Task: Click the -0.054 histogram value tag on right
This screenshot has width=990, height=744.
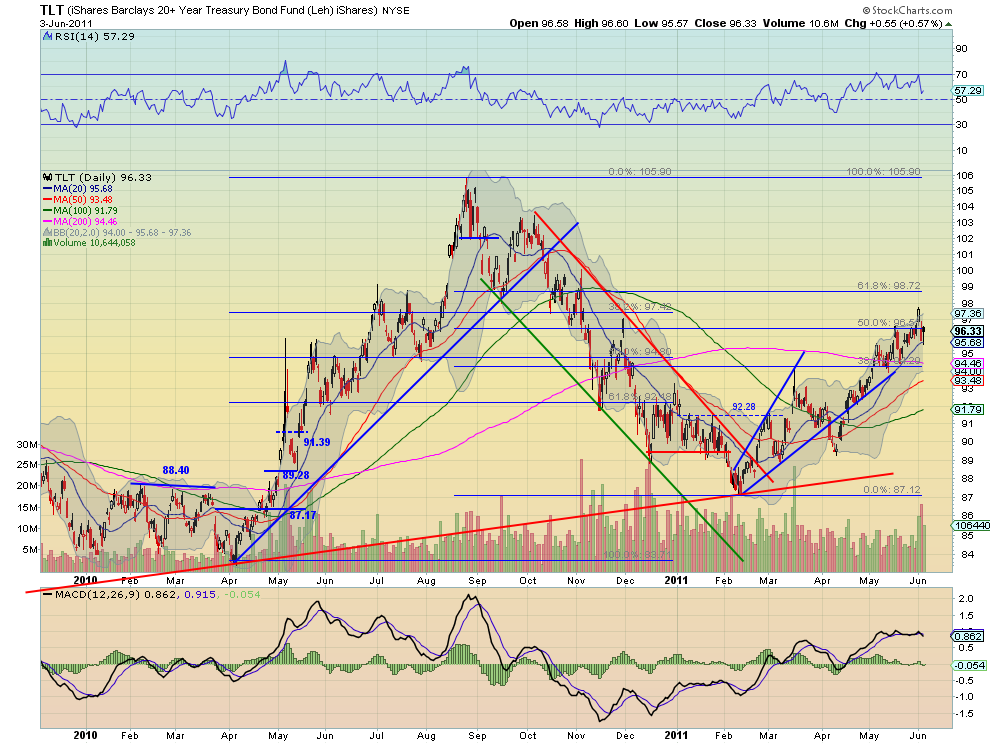Action: pyautogui.click(x=969, y=665)
